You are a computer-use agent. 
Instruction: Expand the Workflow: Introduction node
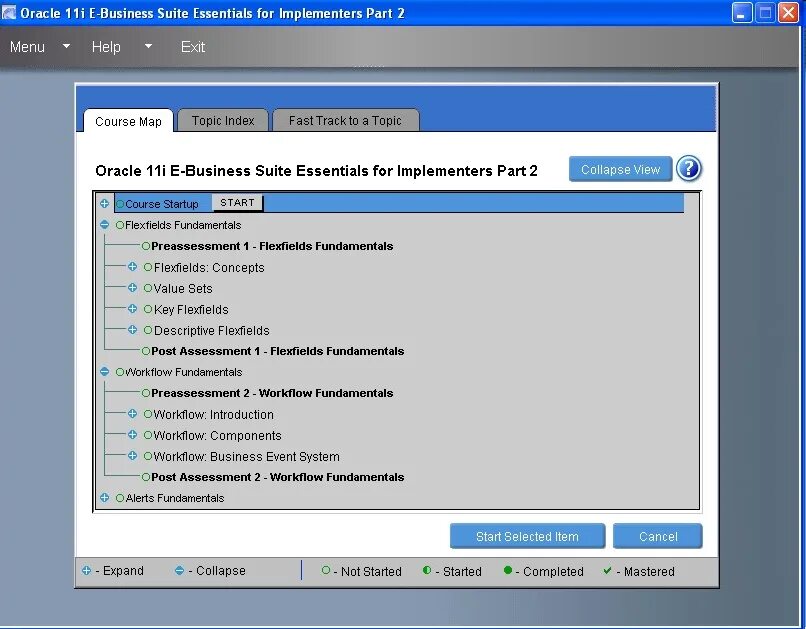pyautogui.click(x=133, y=414)
